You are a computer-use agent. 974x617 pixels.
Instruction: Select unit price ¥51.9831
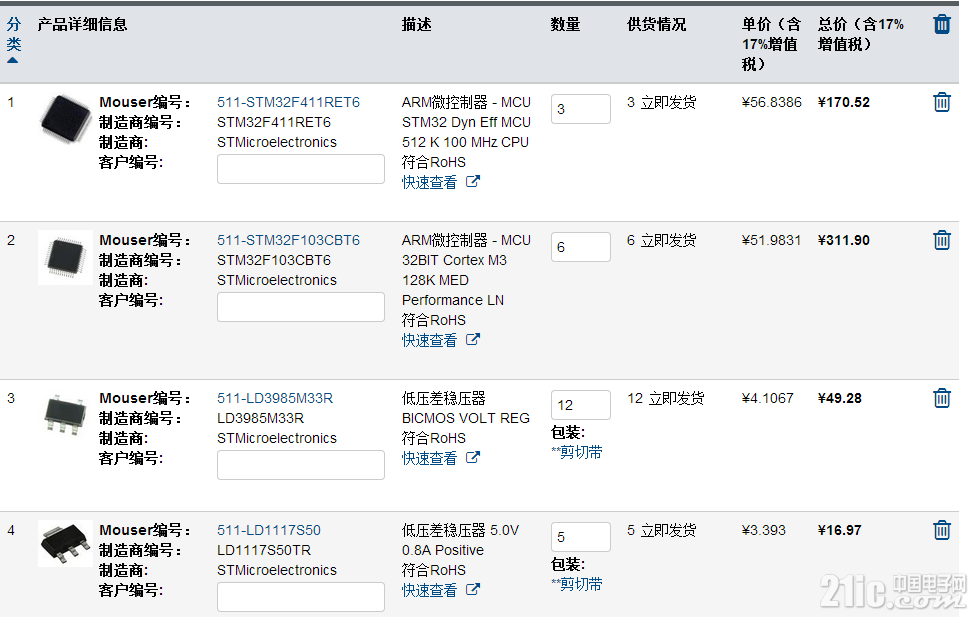point(771,240)
